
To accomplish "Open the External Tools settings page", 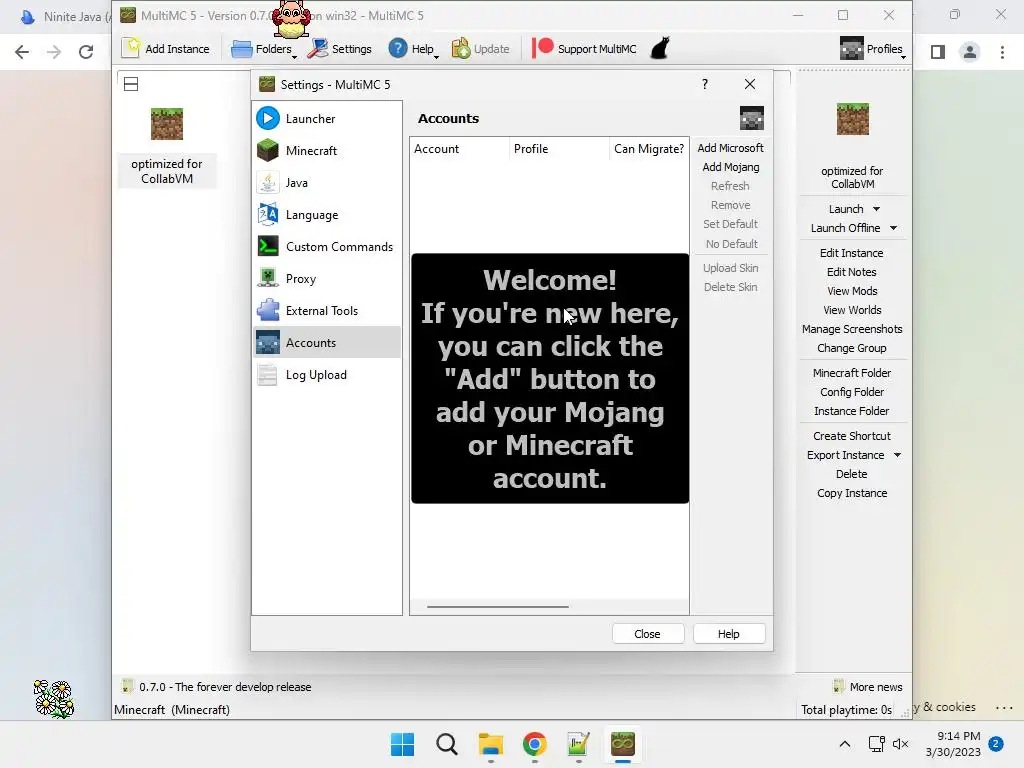I will pos(327,311).
